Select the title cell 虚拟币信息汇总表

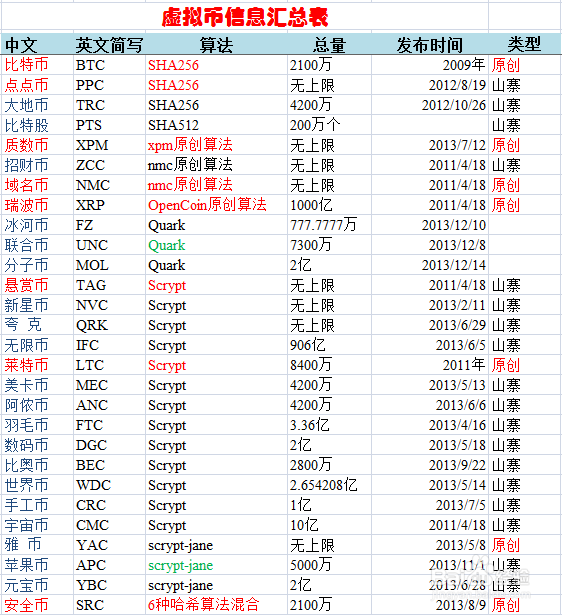pyautogui.click(x=245, y=17)
